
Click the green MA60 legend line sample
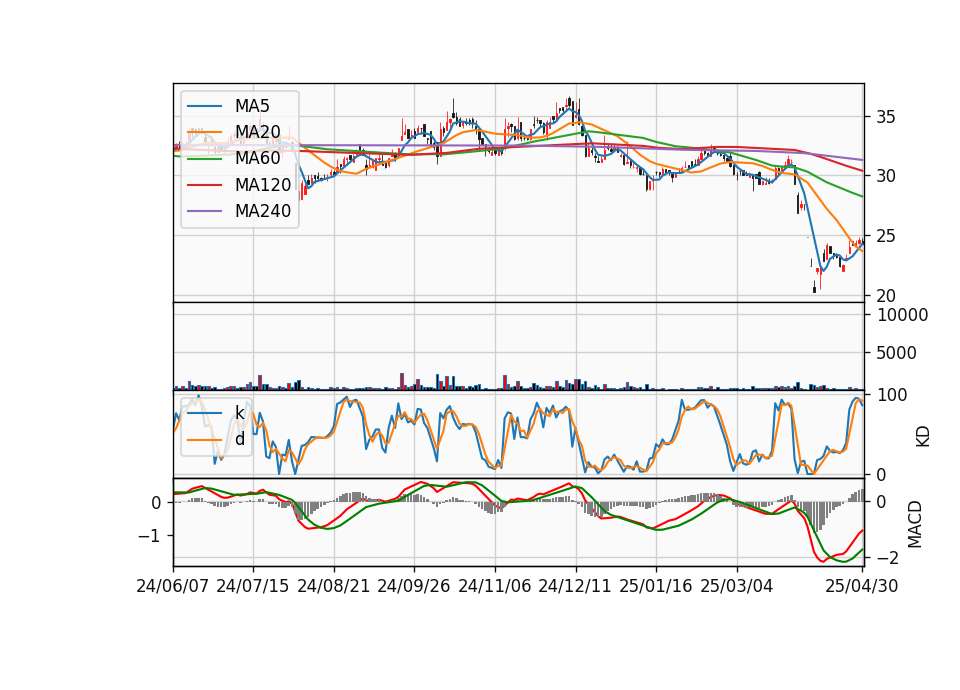pos(204,159)
